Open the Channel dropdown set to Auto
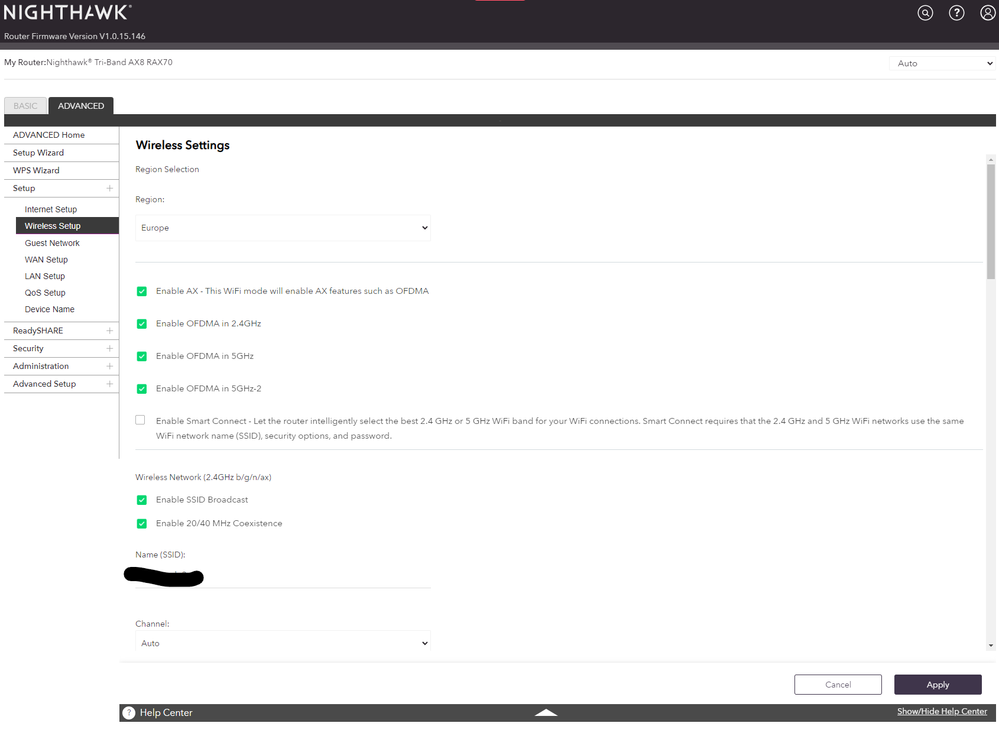Screen dimensions: 999x729 (x=283, y=643)
